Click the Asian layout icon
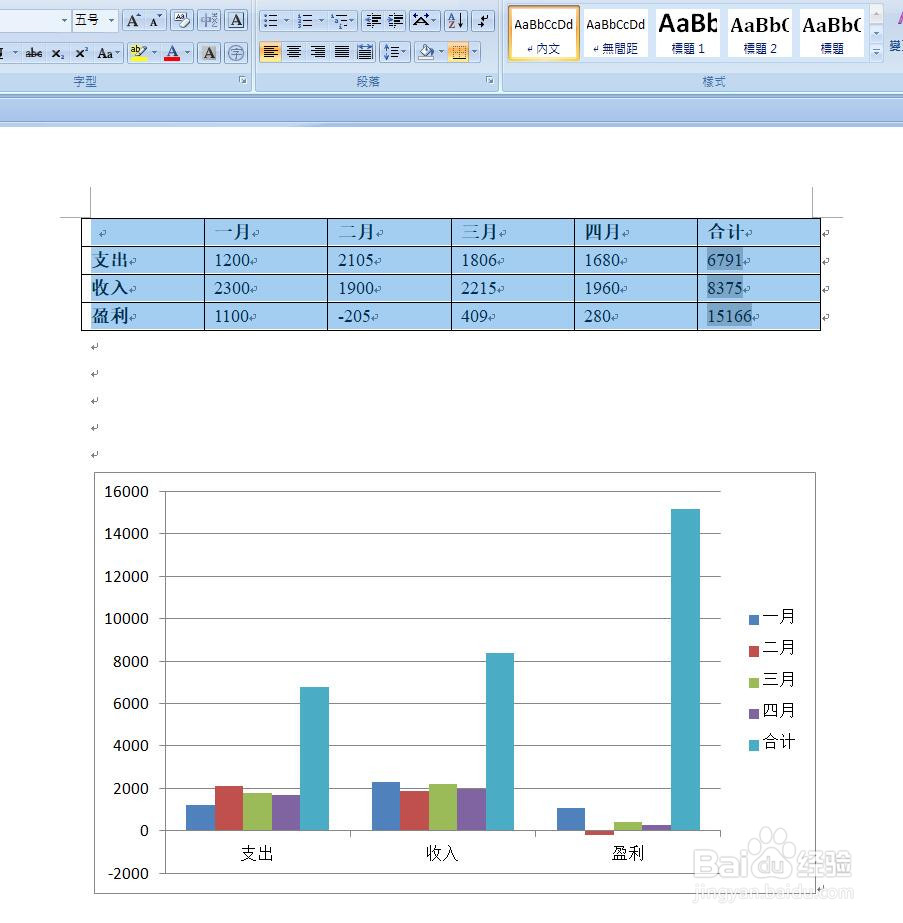The height and width of the screenshot is (923, 903). (424, 21)
